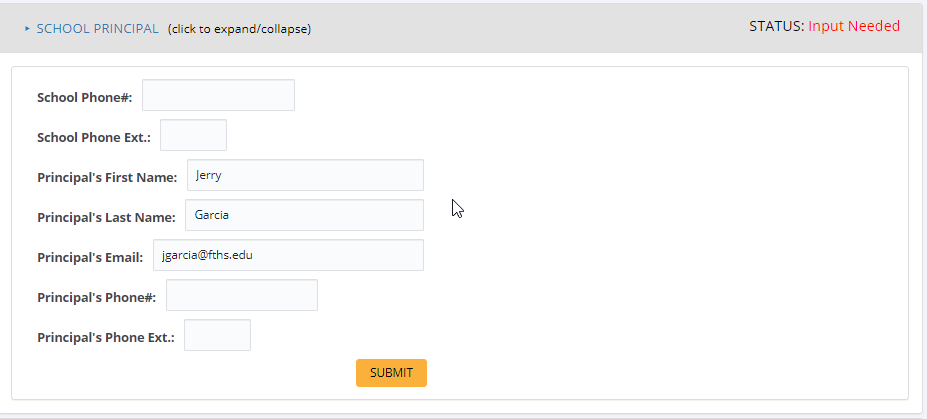Image resolution: width=927 pixels, height=419 pixels.
Task: Click the last name field containing Garcia
Action: [303, 216]
